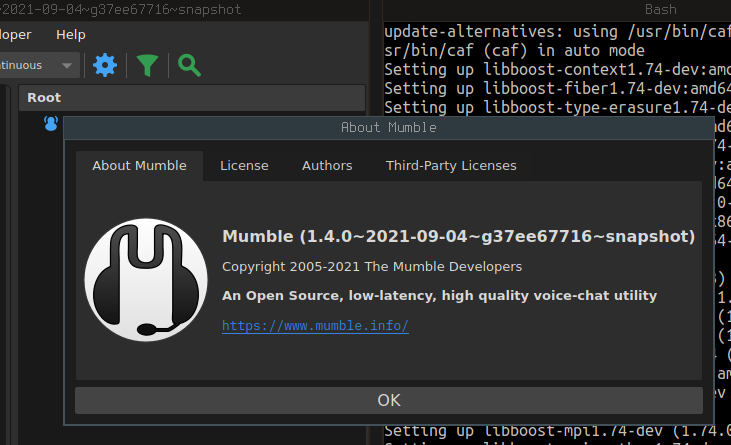Select the blue user icon under Root
731x445 pixels.
coord(51,123)
